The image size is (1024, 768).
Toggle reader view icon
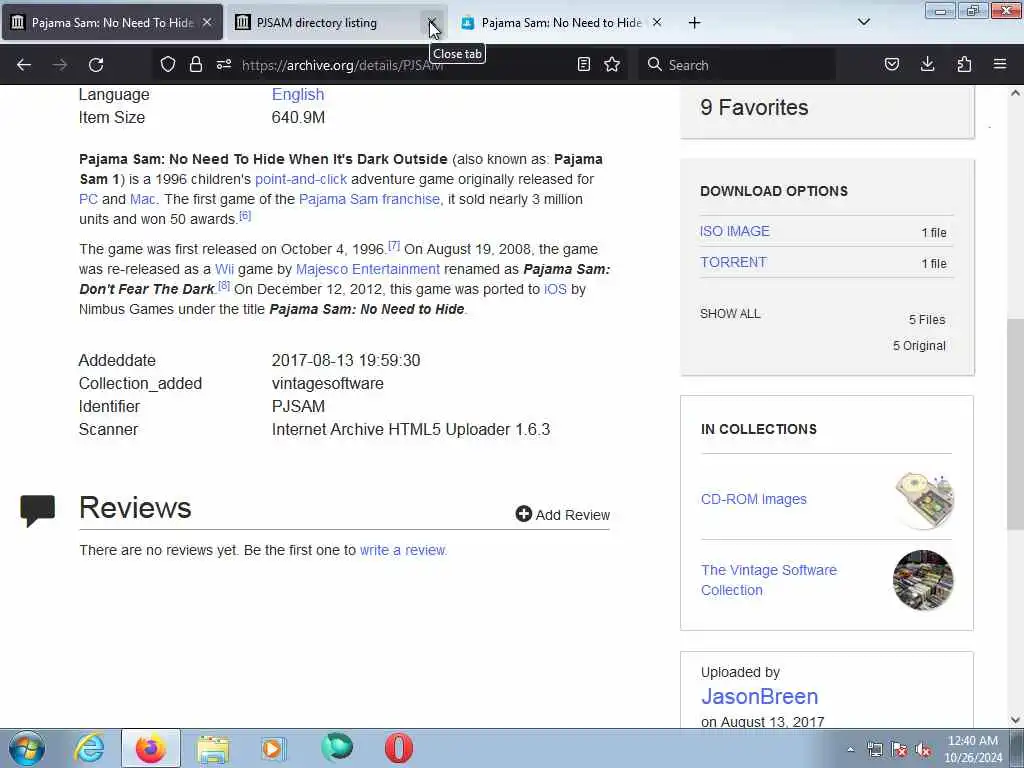pos(584,64)
